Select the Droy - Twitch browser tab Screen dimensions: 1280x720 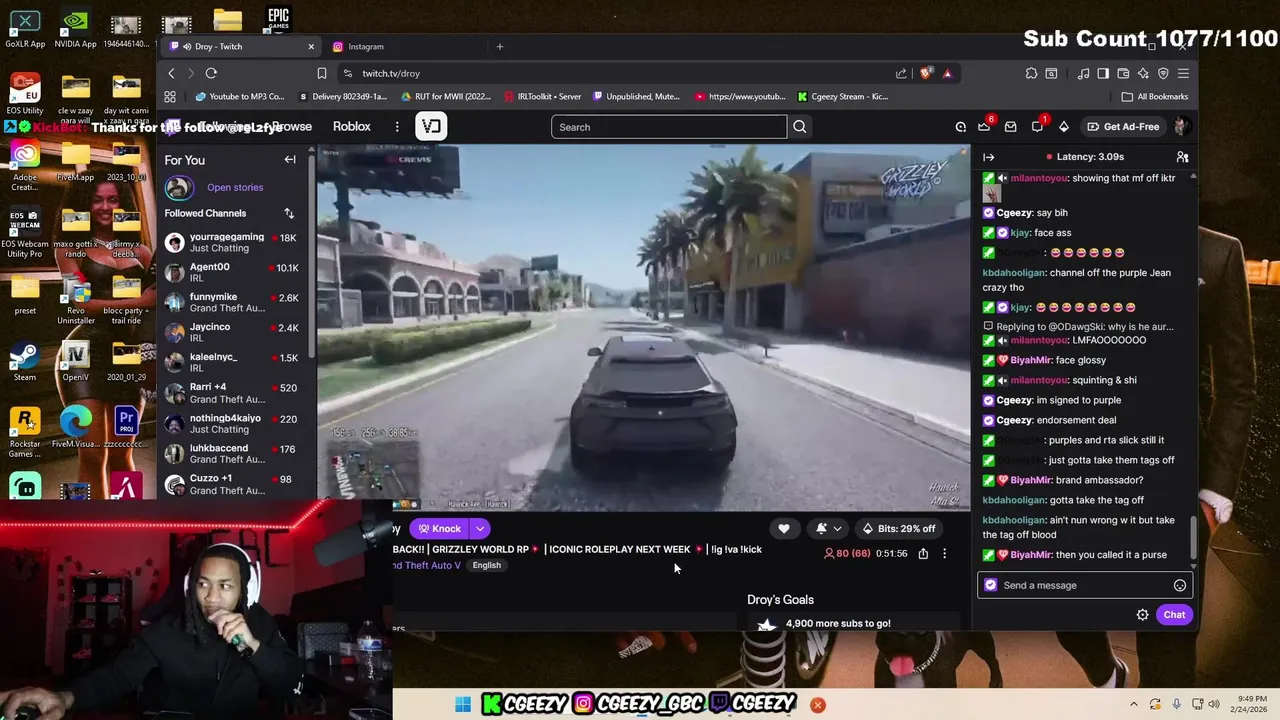point(243,47)
